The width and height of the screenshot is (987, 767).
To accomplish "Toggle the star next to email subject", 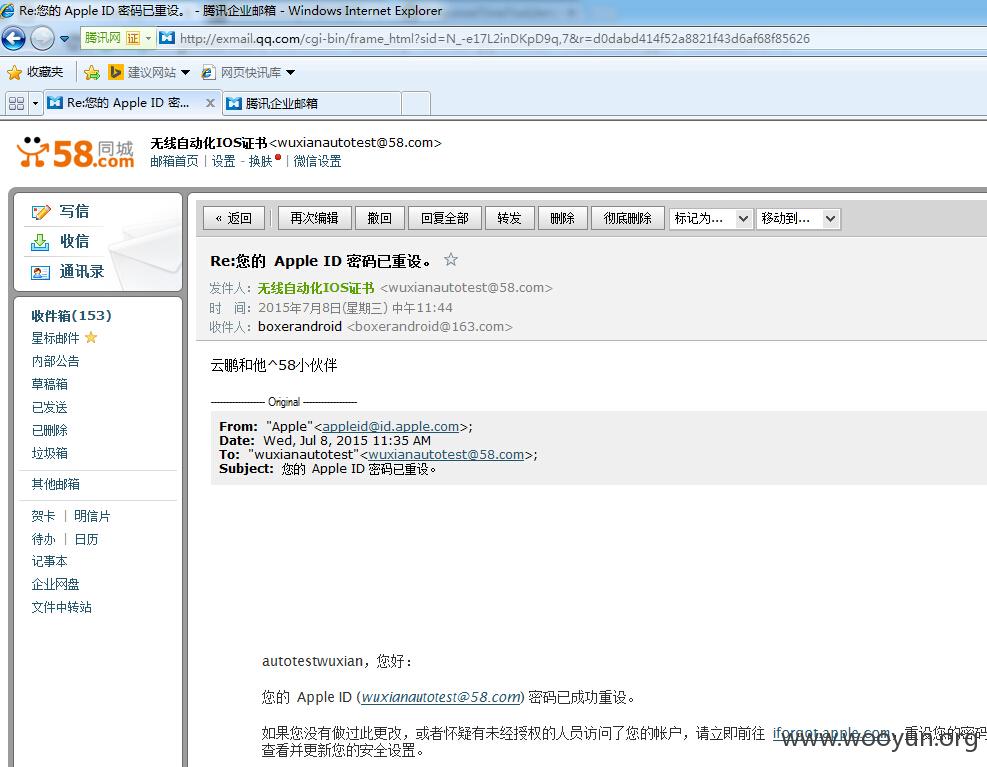I will click(451, 259).
